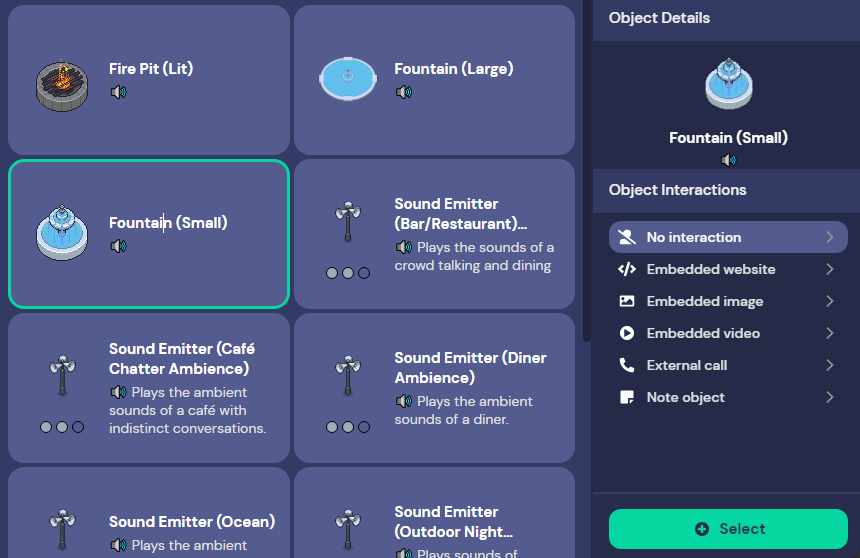Click the Sound Emitter (Outdoor Night title

[x=454, y=521]
